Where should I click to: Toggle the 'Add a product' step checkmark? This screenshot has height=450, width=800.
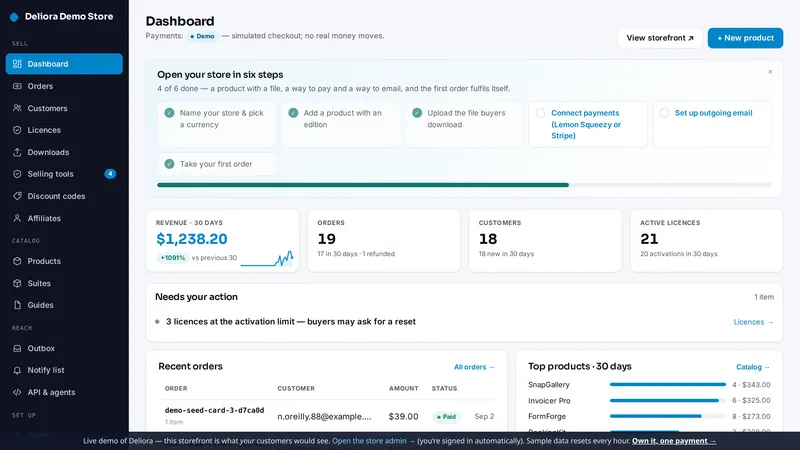coord(293,113)
